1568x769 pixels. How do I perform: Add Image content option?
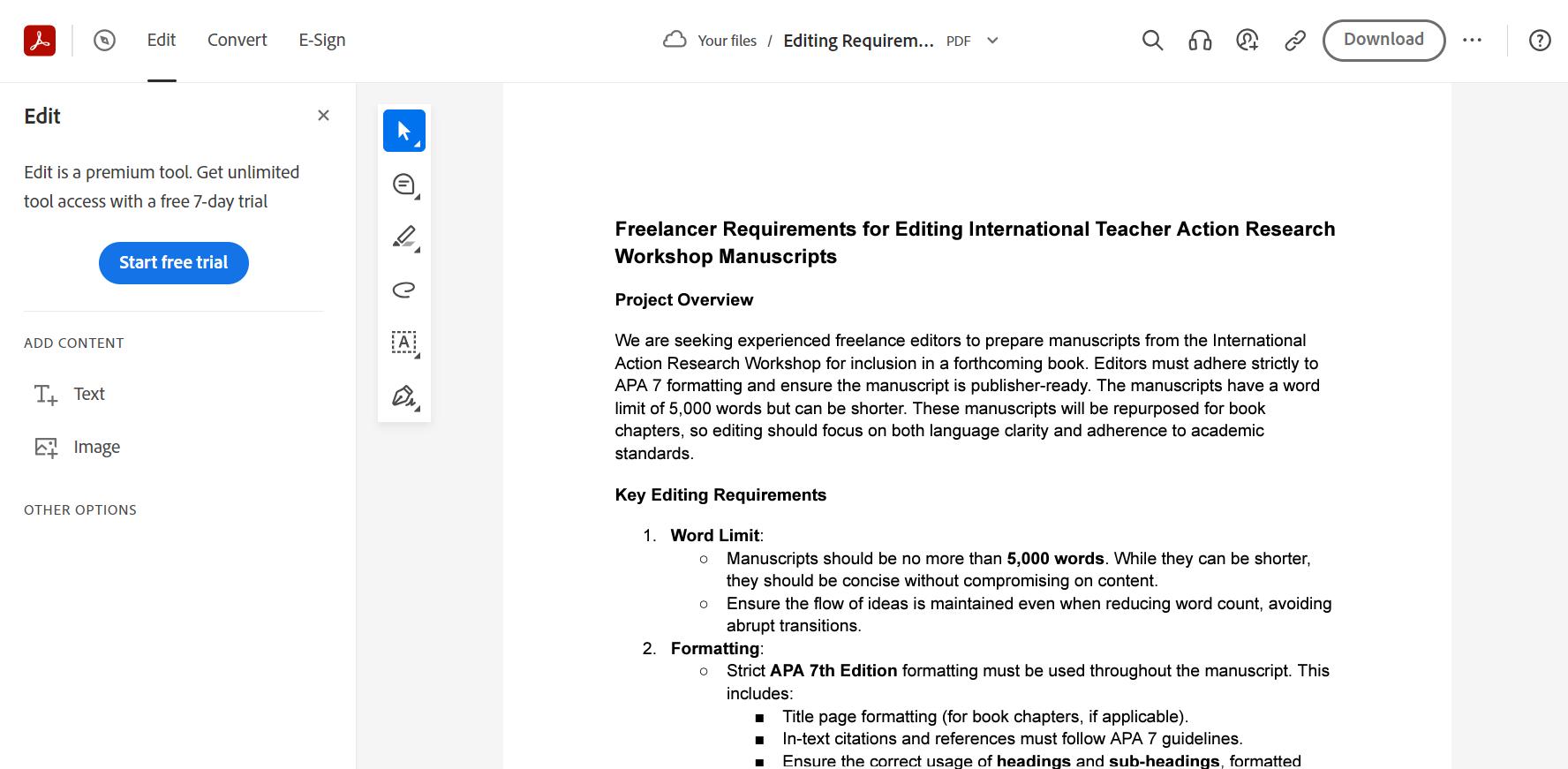(x=78, y=447)
